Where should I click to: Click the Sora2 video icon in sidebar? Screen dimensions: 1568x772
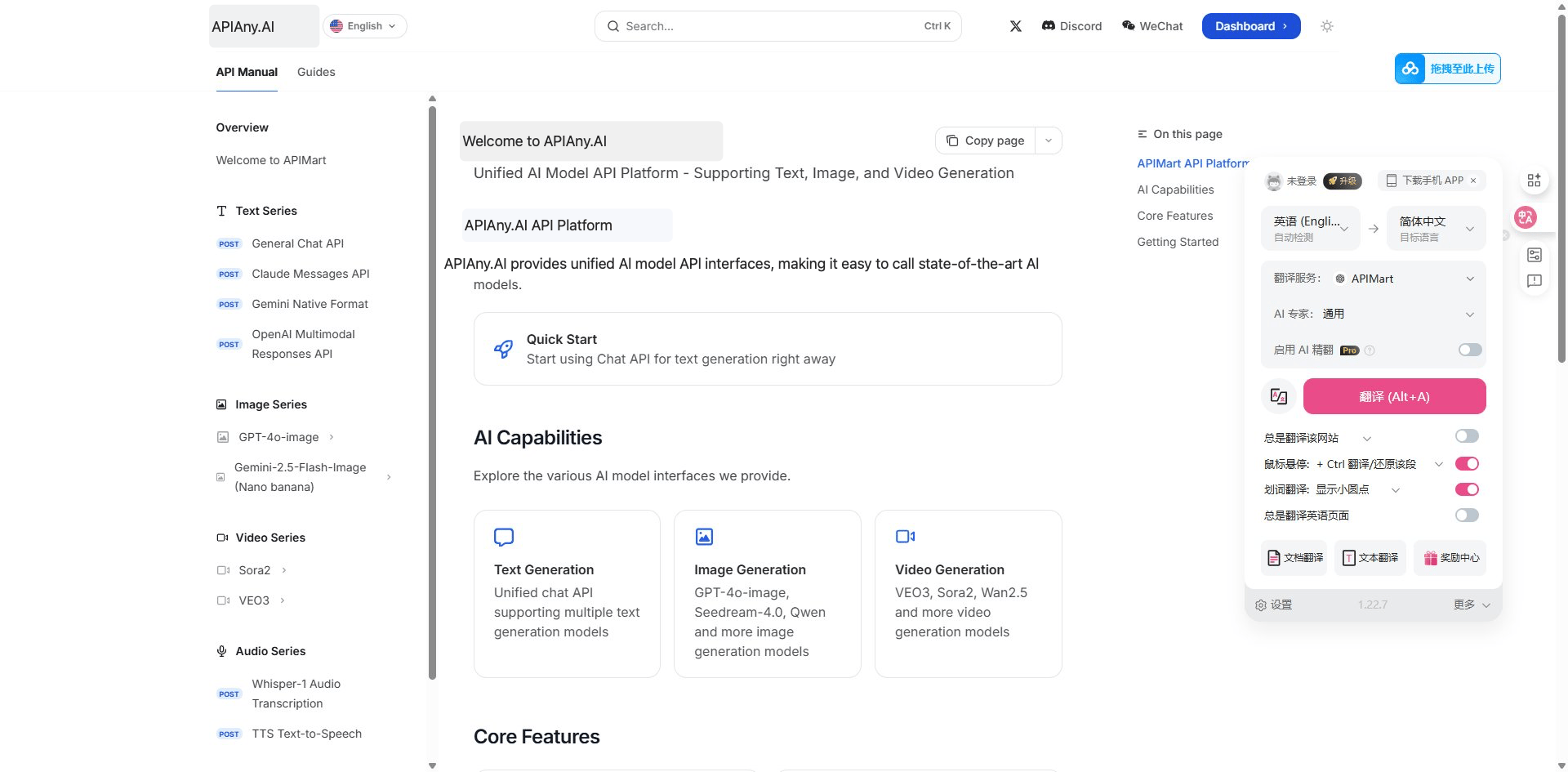223,570
